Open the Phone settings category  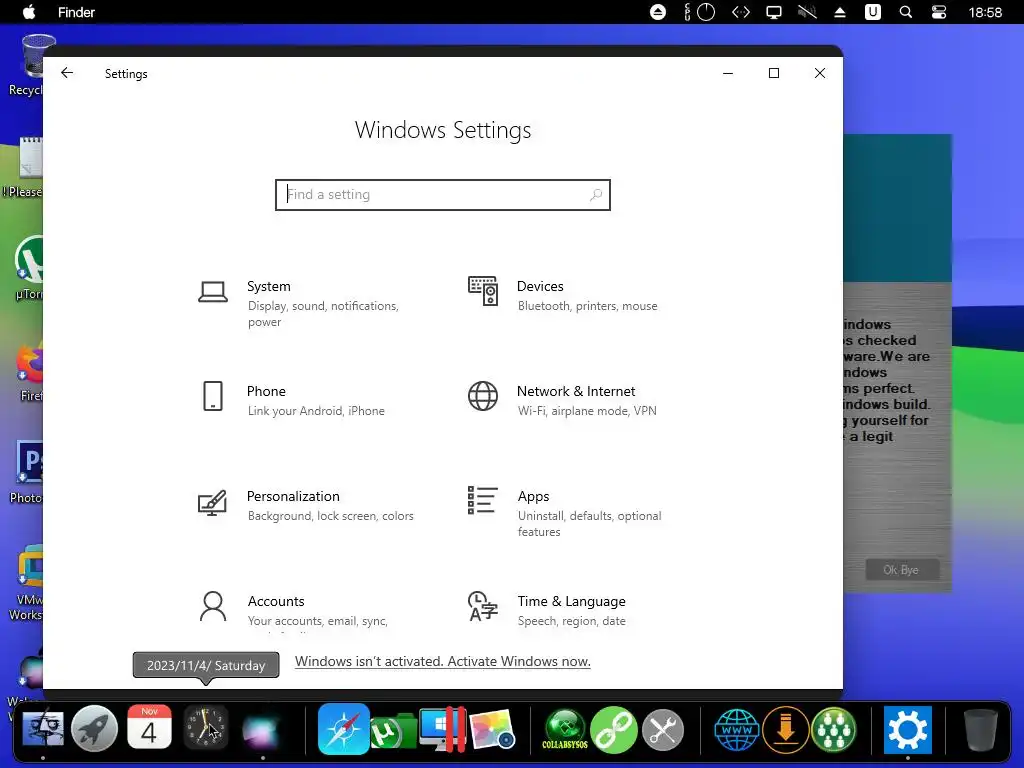293,400
